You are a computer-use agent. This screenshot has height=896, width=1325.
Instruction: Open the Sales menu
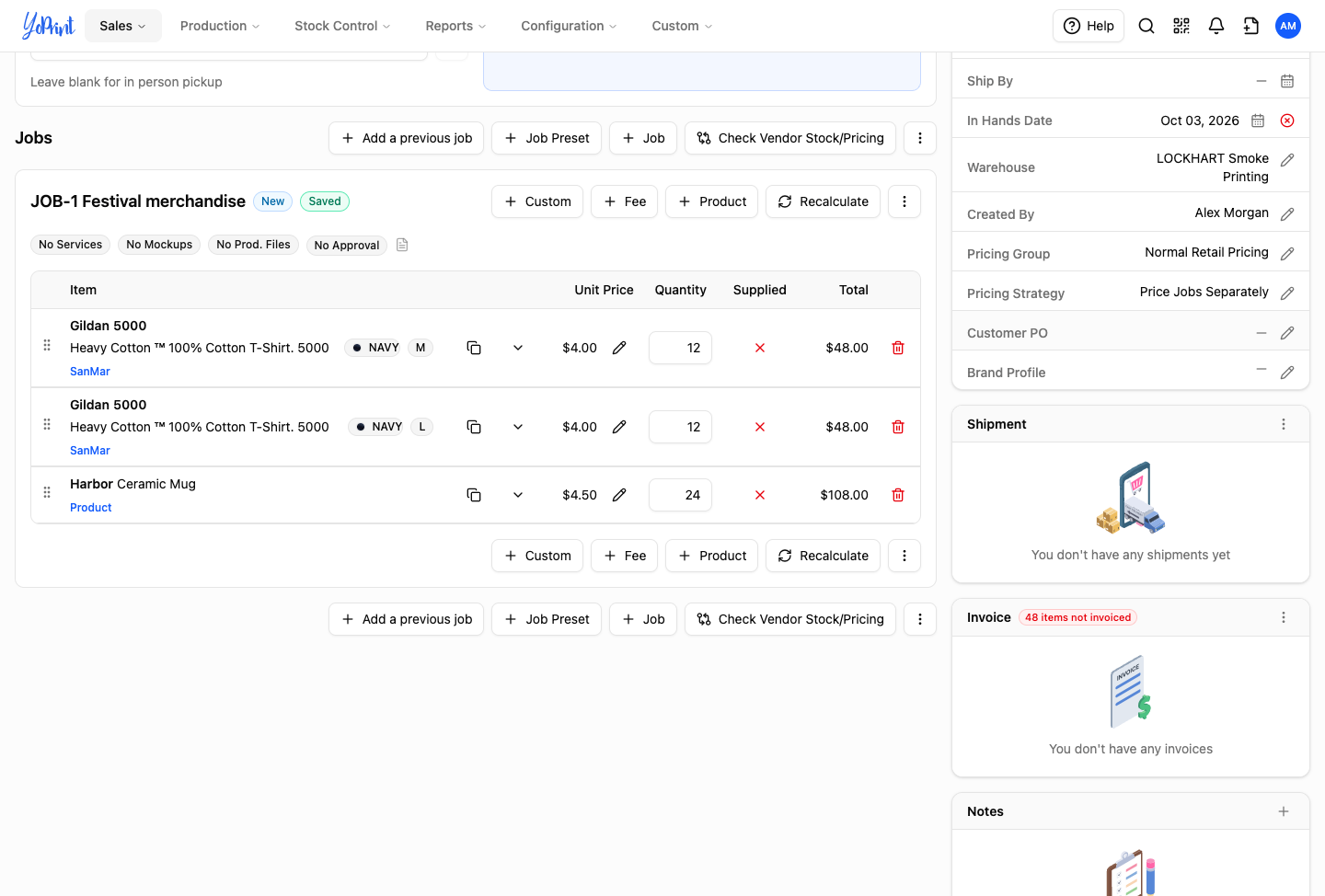pyautogui.click(x=123, y=26)
